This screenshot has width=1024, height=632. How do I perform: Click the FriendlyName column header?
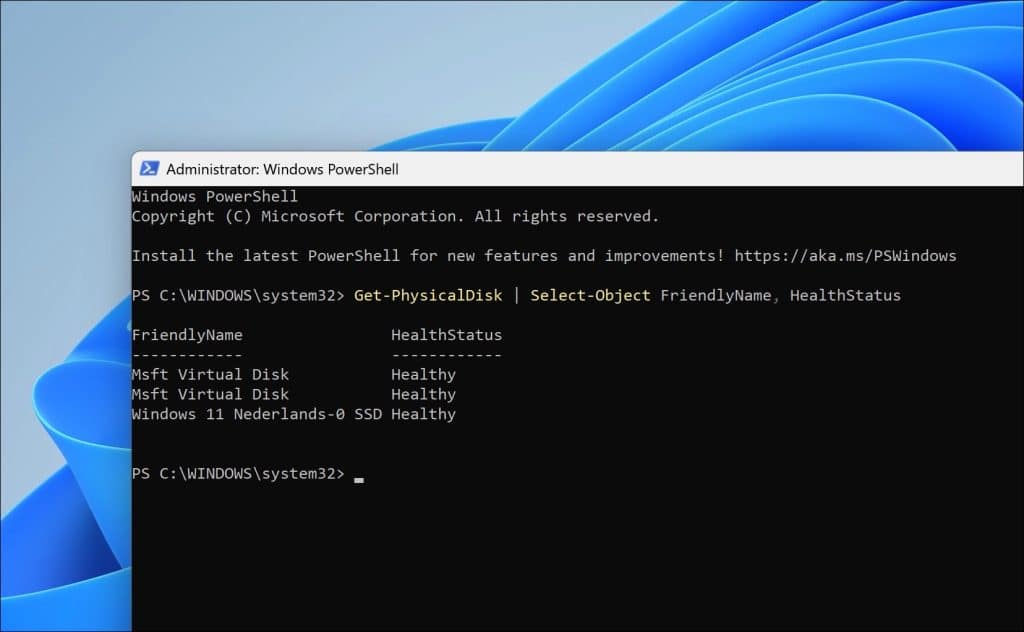187,335
